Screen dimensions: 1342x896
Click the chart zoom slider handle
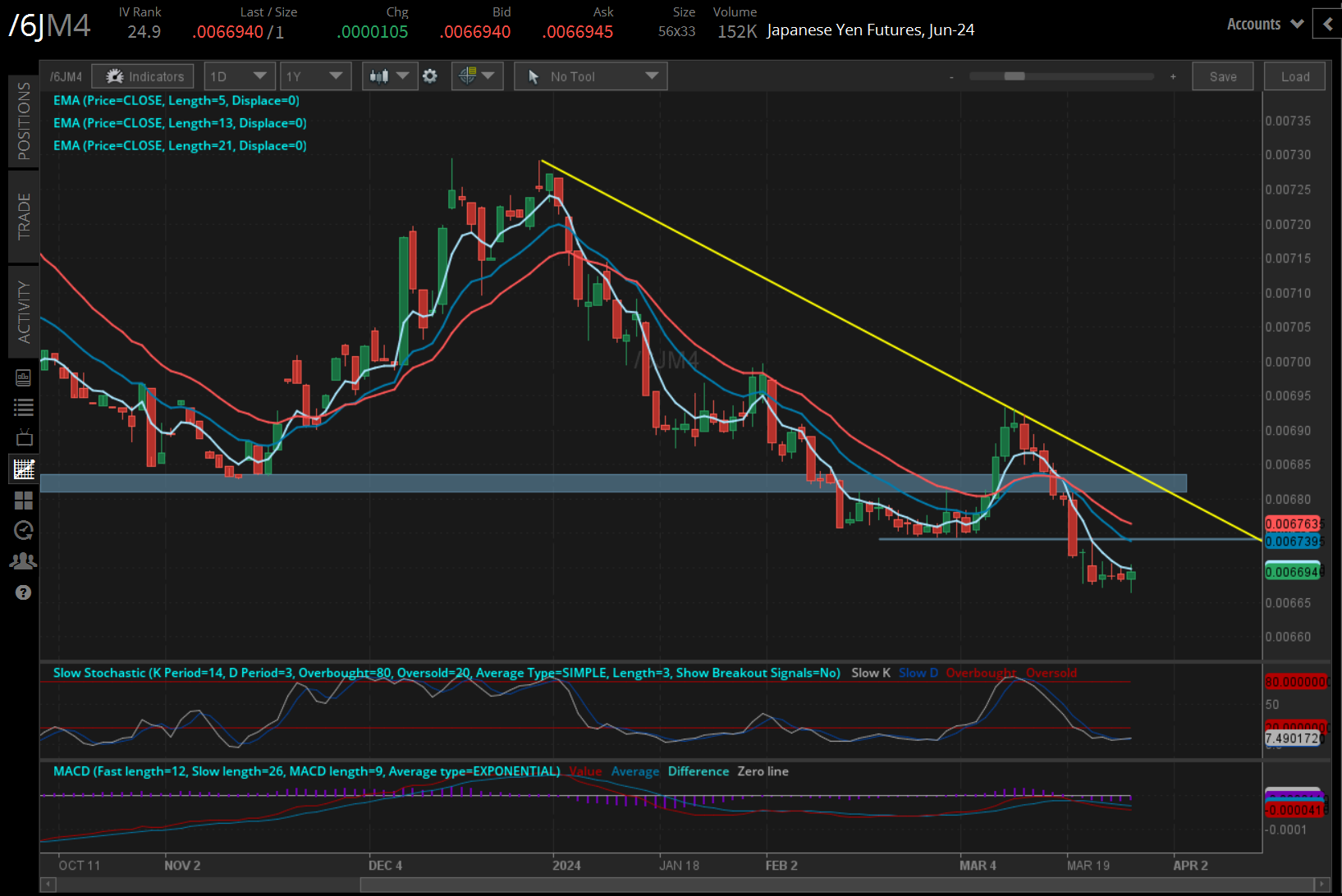pos(1015,76)
